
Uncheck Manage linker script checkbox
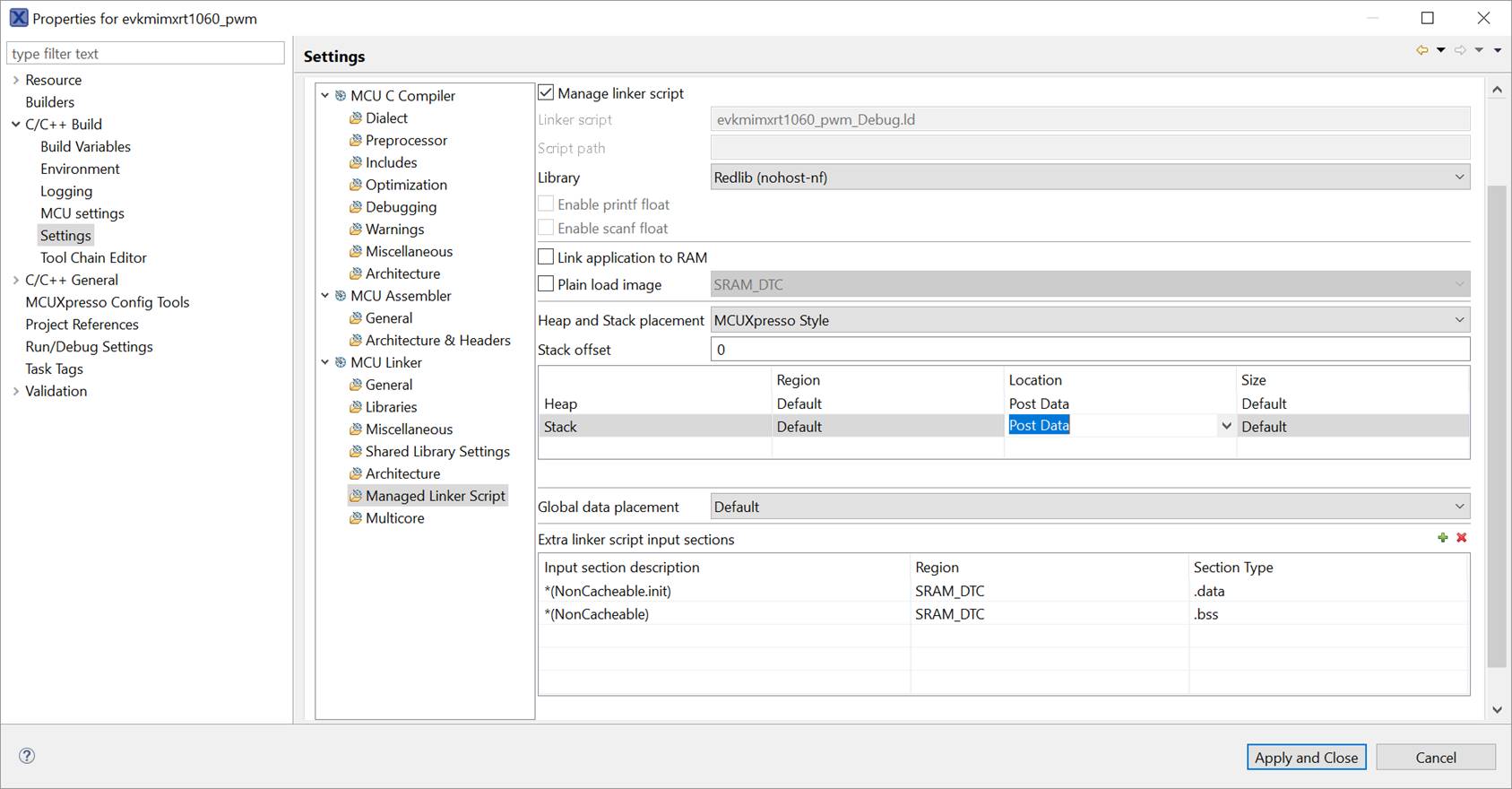[x=546, y=92]
